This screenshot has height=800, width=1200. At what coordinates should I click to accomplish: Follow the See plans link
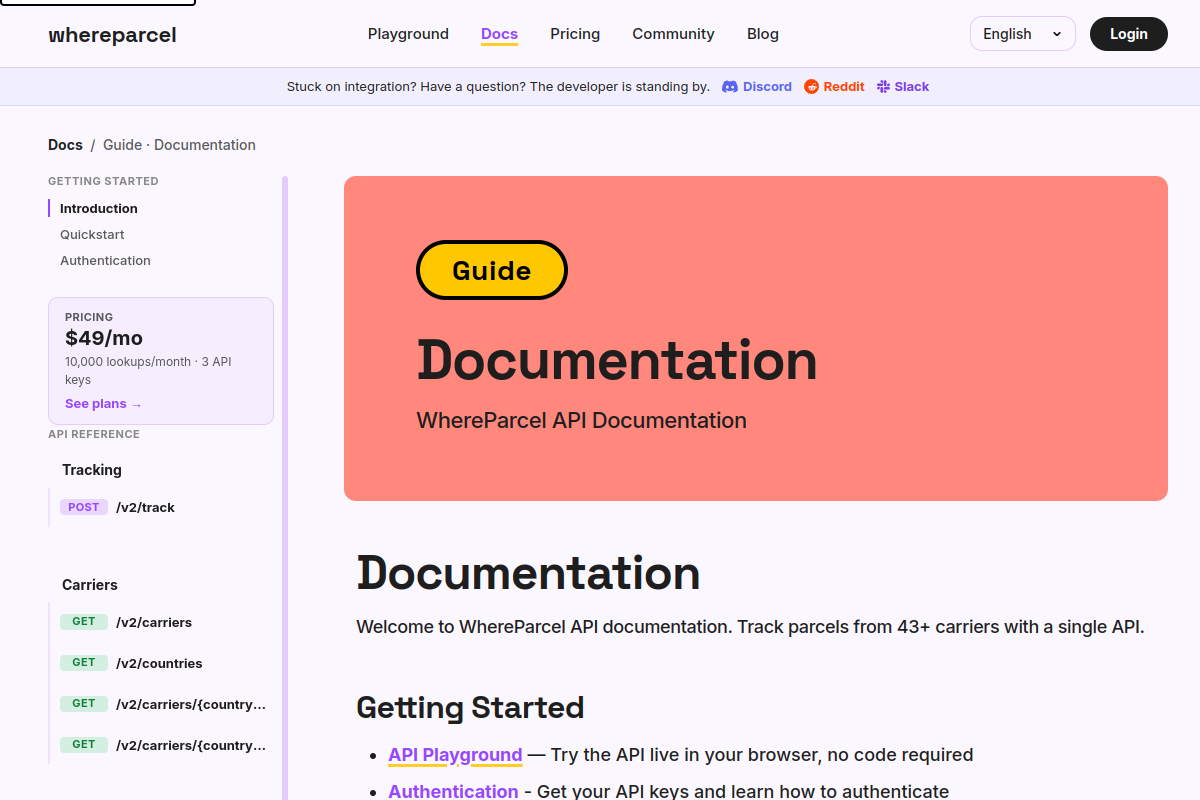point(104,404)
